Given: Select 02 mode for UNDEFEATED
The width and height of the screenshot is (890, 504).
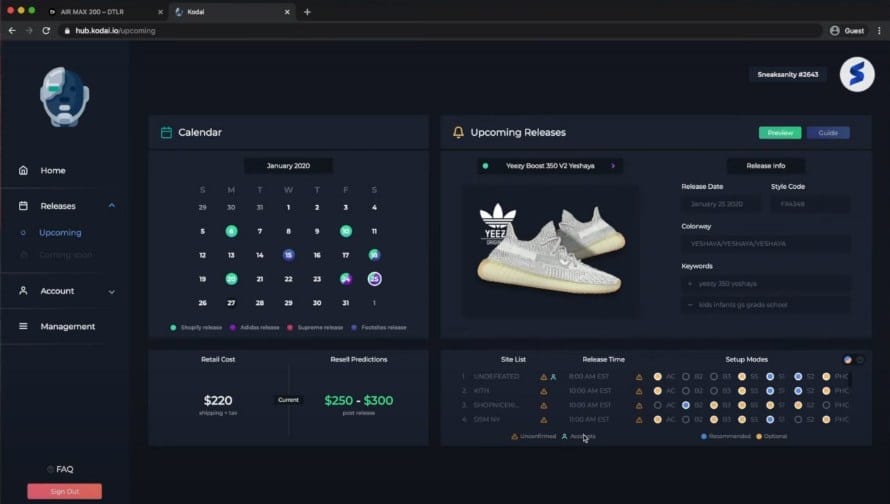Looking at the screenshot, I should pos(686,376).
